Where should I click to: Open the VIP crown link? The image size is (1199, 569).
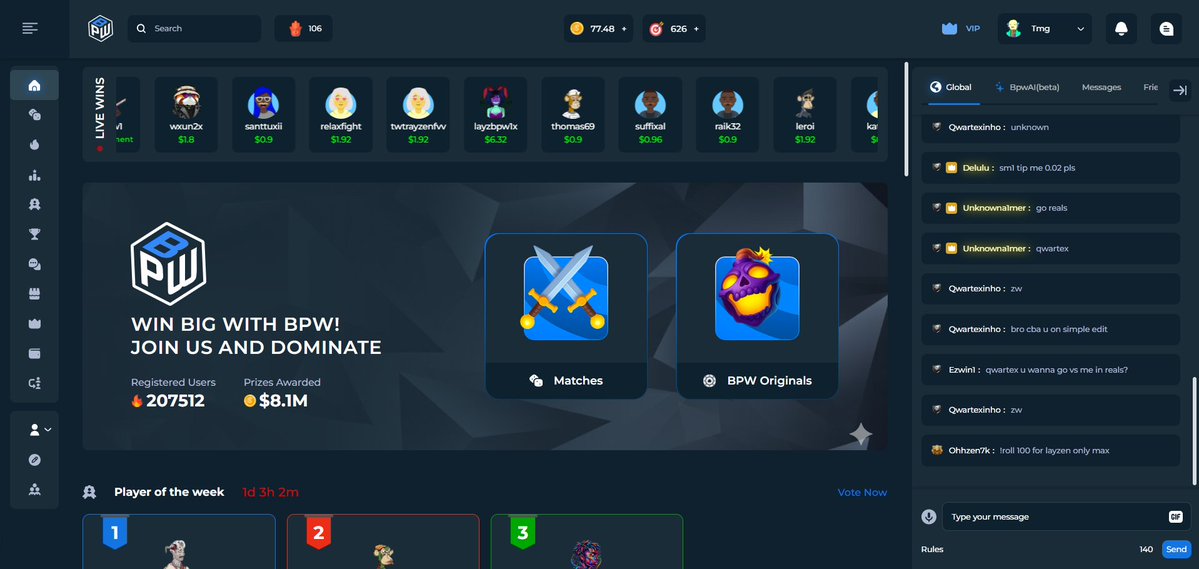[x=961, y=28]
